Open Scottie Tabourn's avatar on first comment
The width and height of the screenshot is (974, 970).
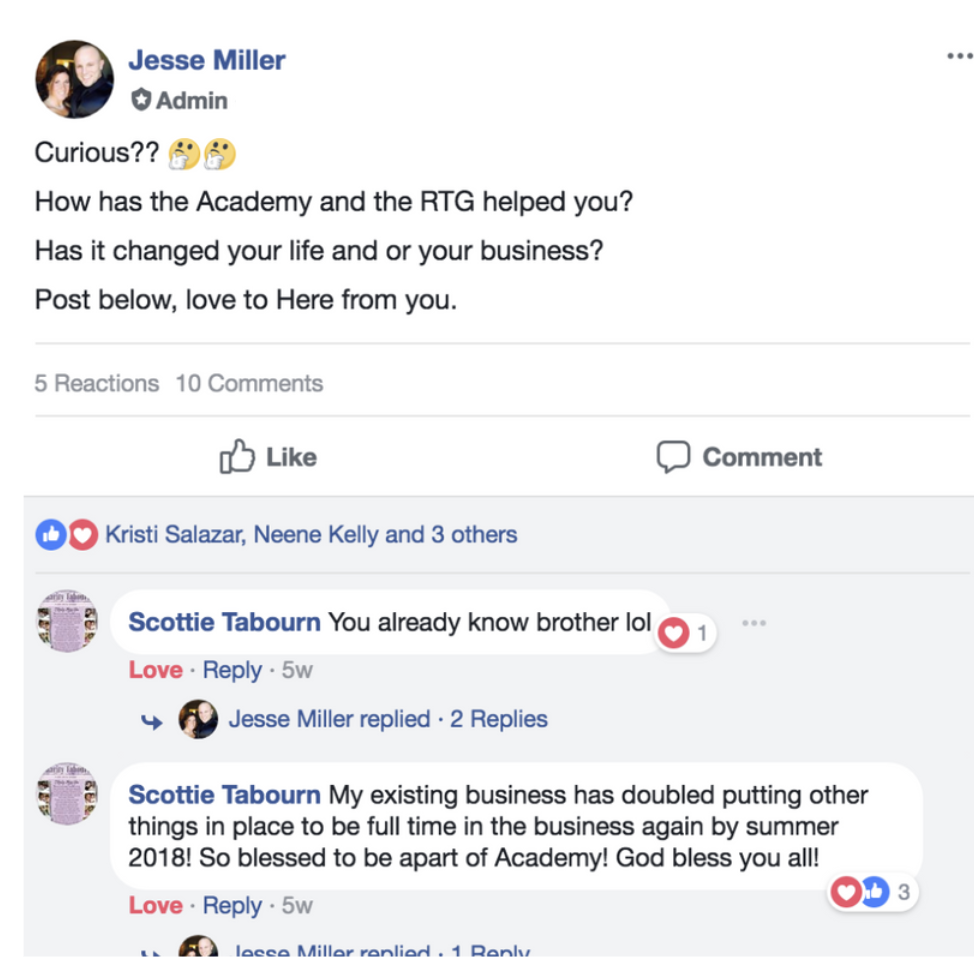67,620
